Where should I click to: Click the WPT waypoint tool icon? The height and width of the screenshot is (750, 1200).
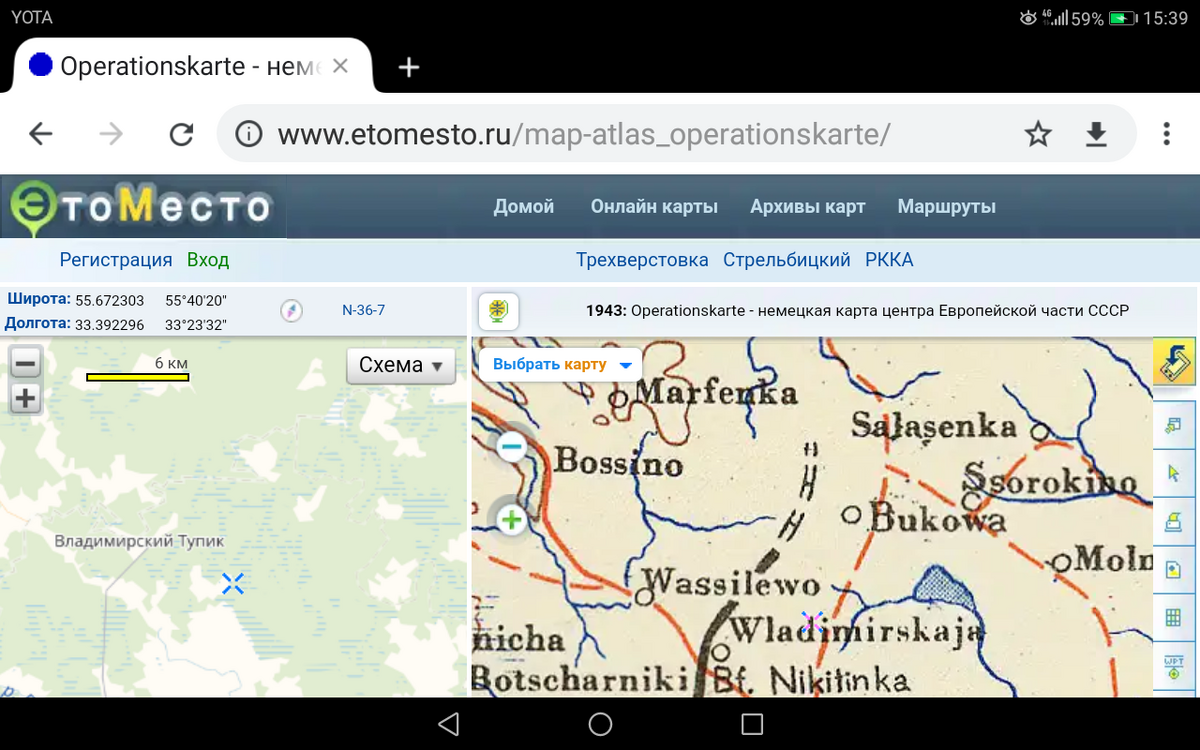1174,667
